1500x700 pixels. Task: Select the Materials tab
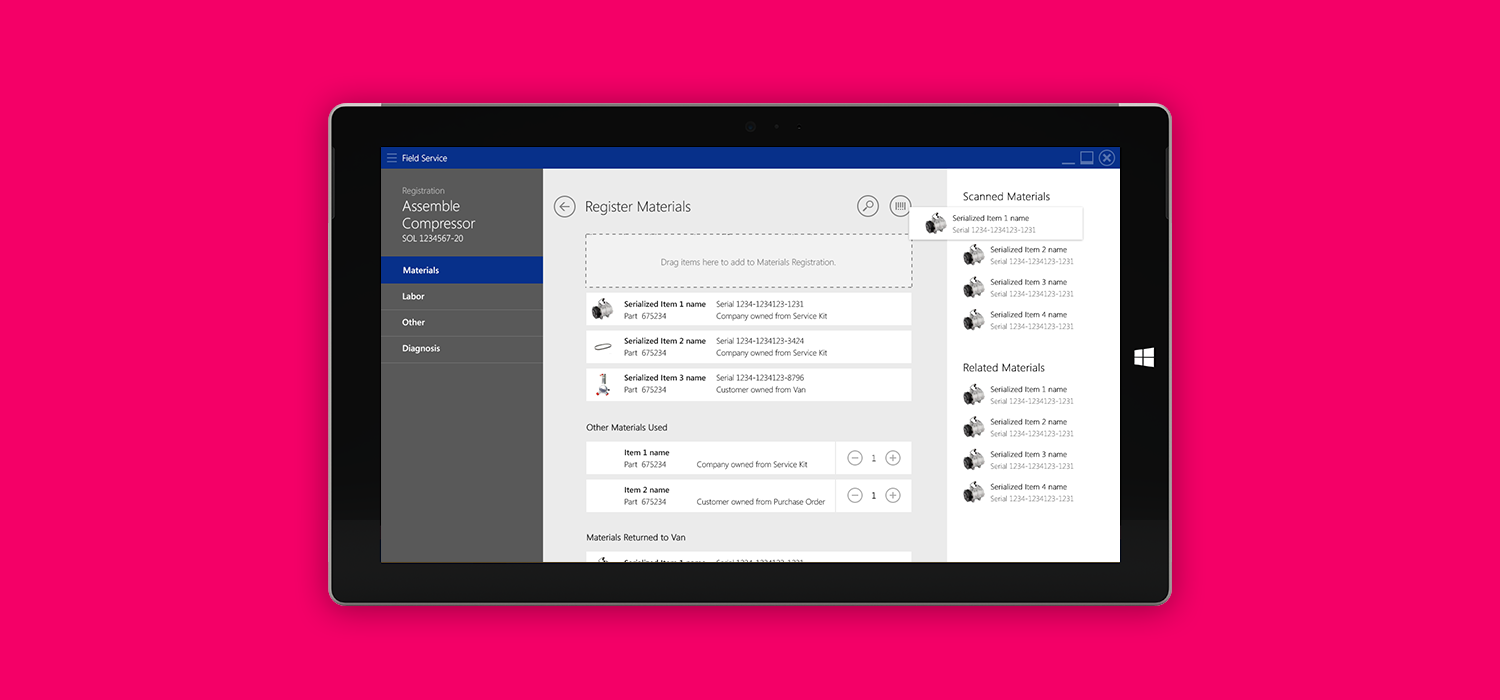[x=420, y=269]
